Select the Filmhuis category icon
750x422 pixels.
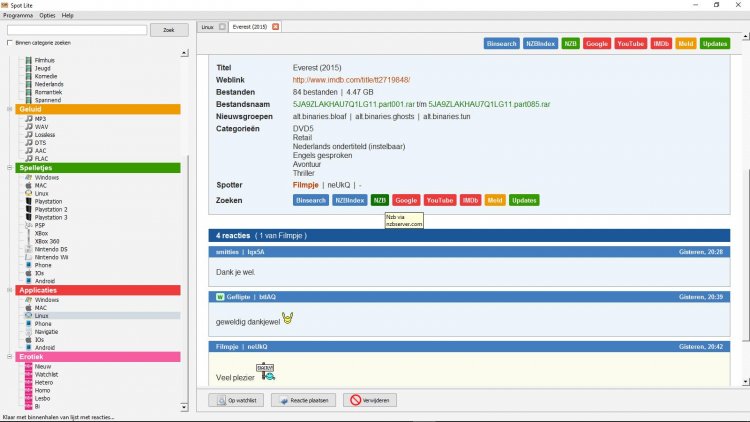point(29,60)
